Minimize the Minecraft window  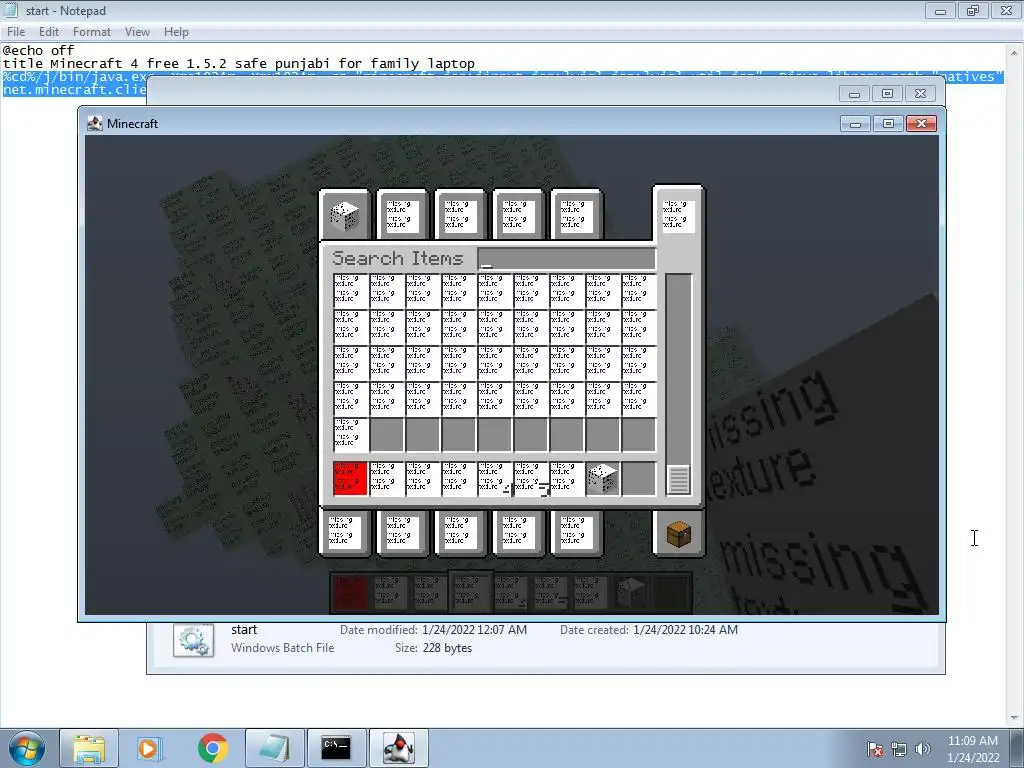856,123
